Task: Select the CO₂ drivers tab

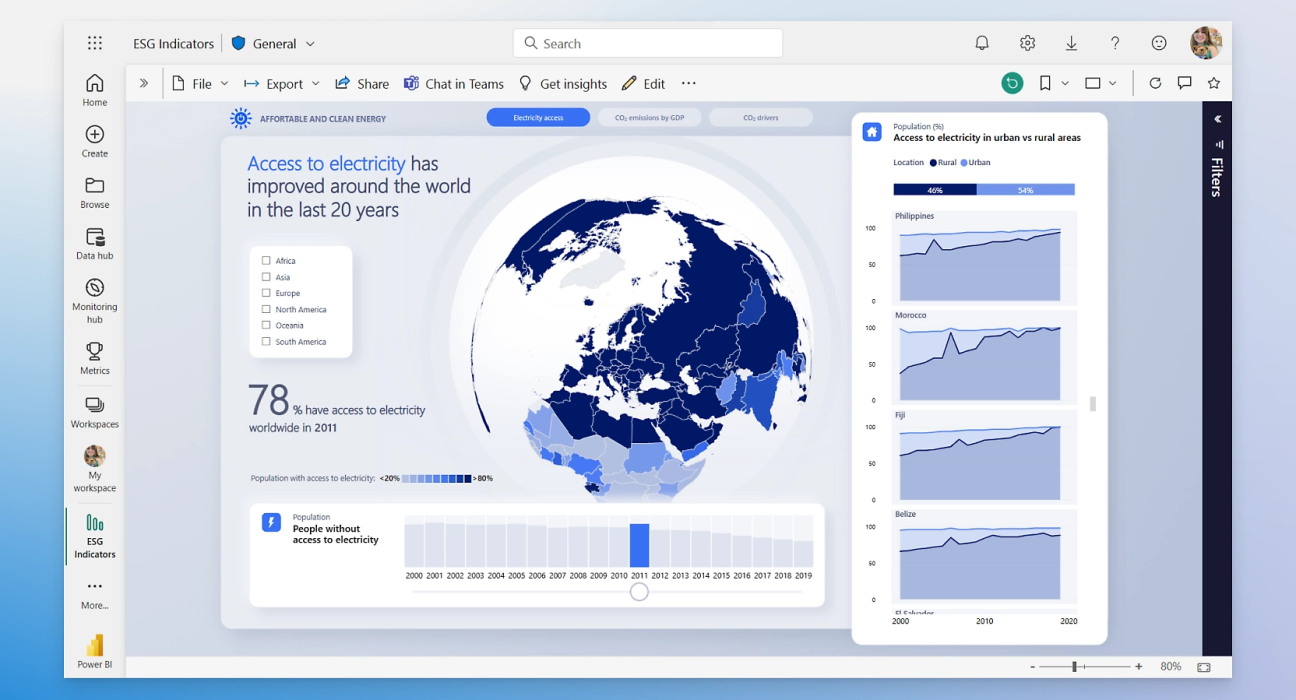Action: 760,118
